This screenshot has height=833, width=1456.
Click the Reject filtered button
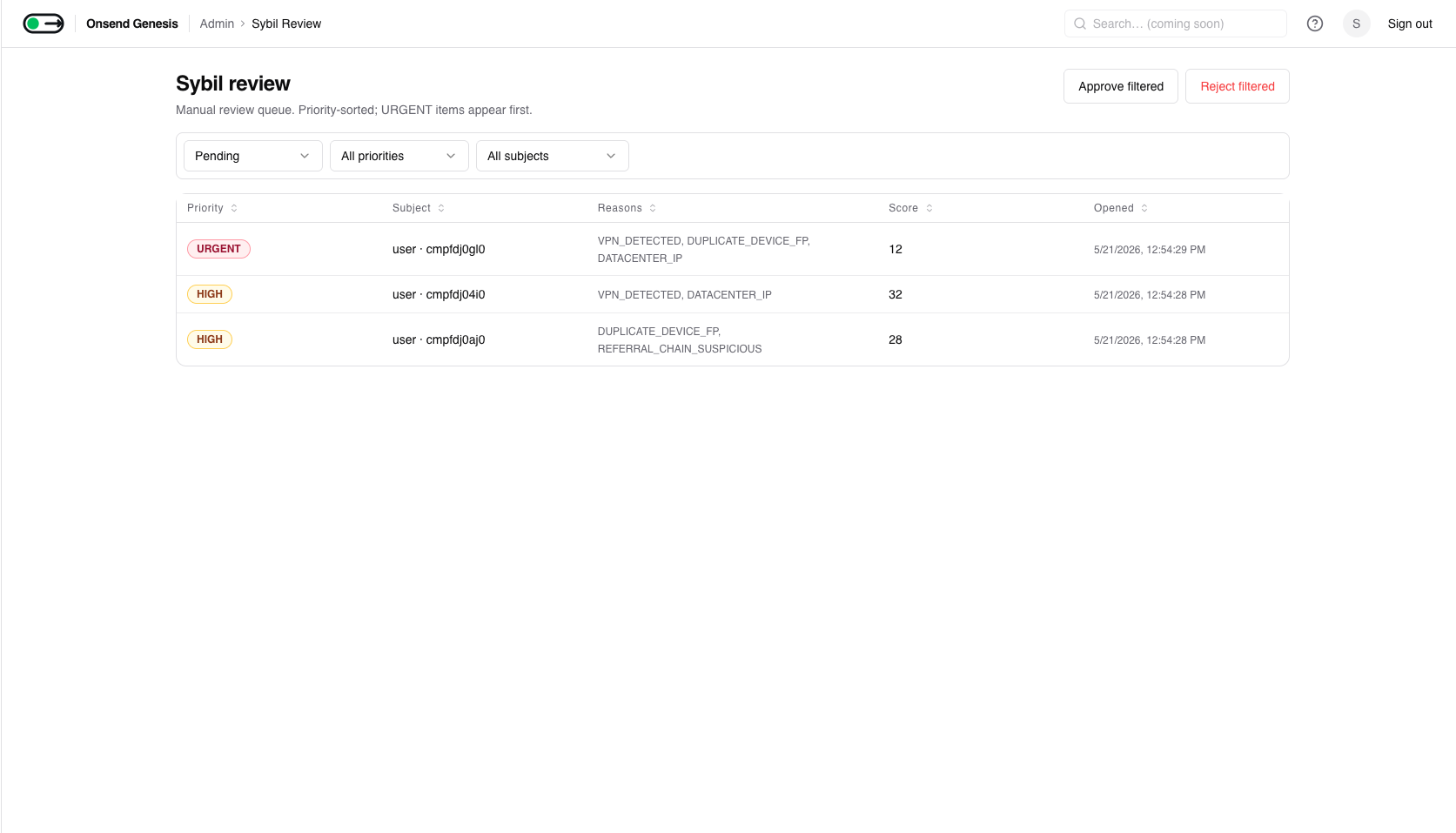(1238, 86)
